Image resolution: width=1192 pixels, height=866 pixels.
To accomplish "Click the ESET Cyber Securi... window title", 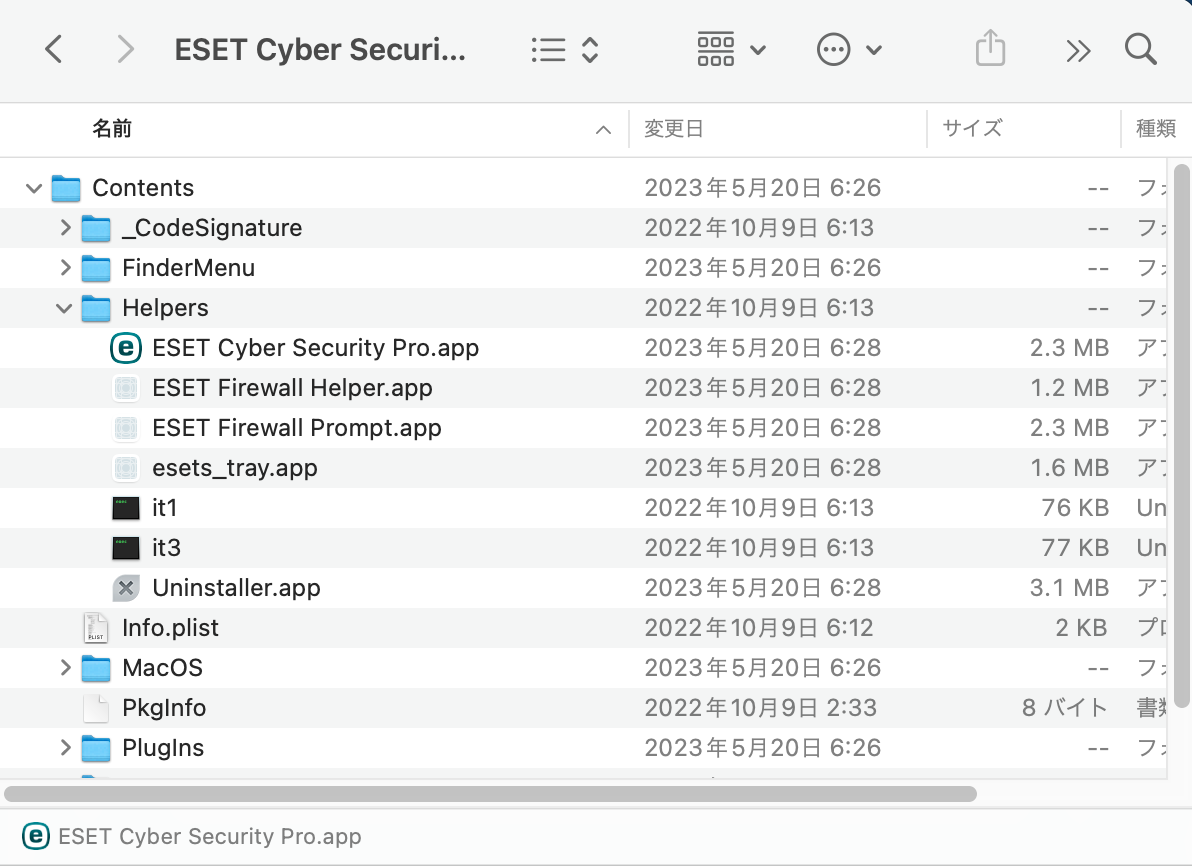I will point(320,50).
